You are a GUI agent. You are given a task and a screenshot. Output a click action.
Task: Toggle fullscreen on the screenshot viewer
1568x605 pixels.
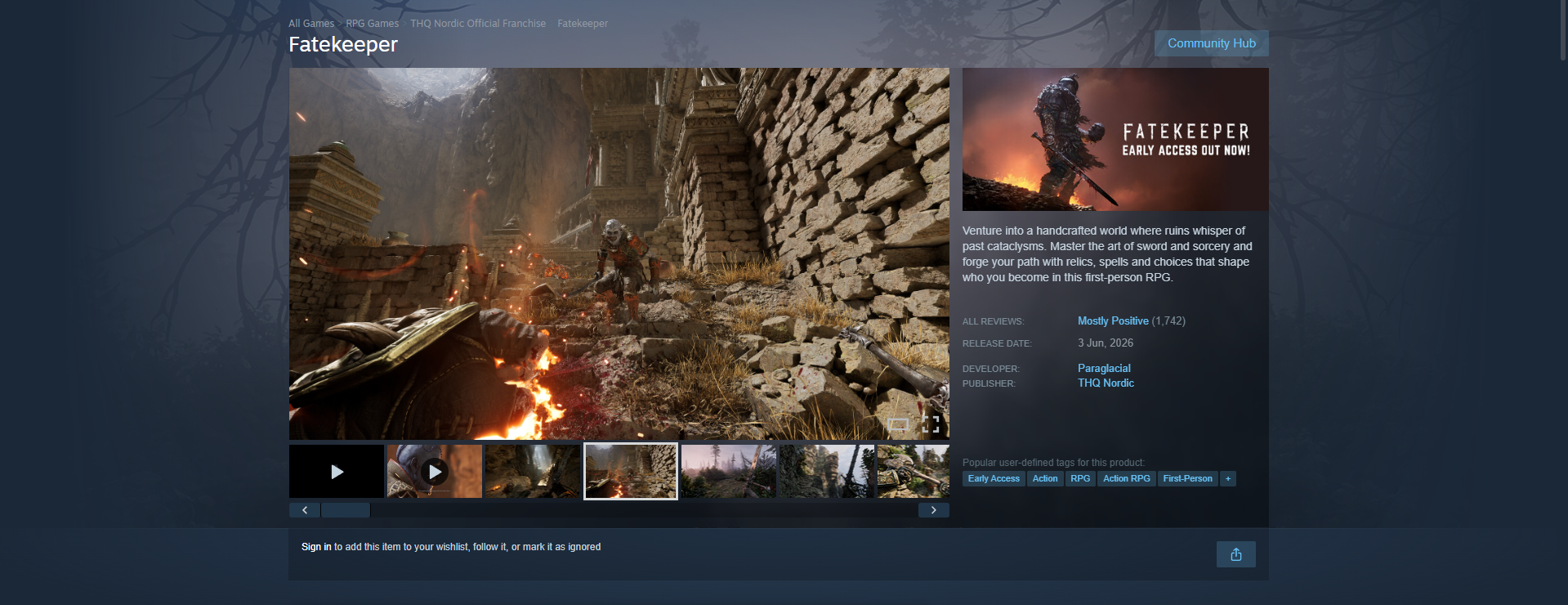[x=931, y=424]
